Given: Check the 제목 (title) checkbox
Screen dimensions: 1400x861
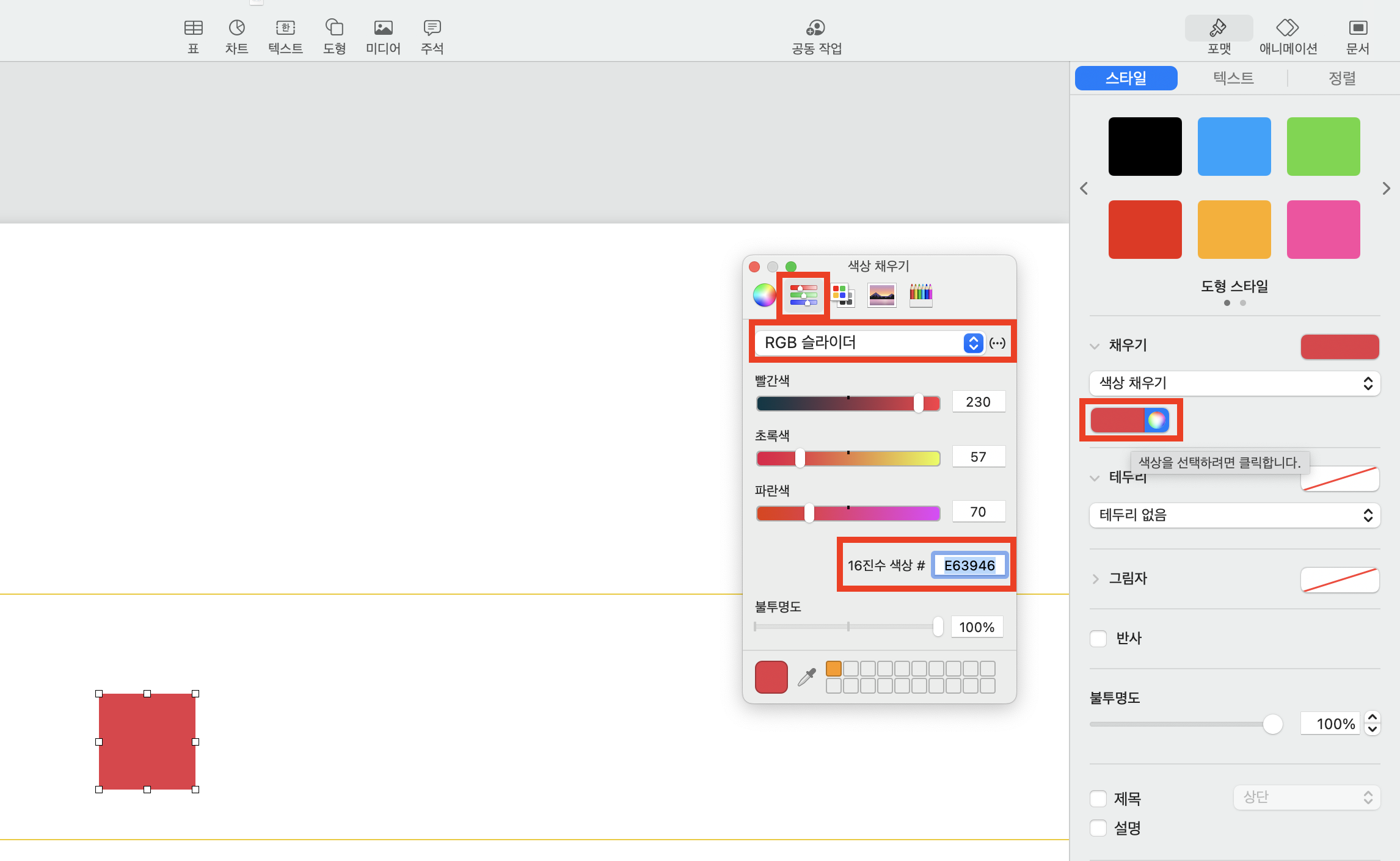Looking at the screenshot, I should (1098, 799).
